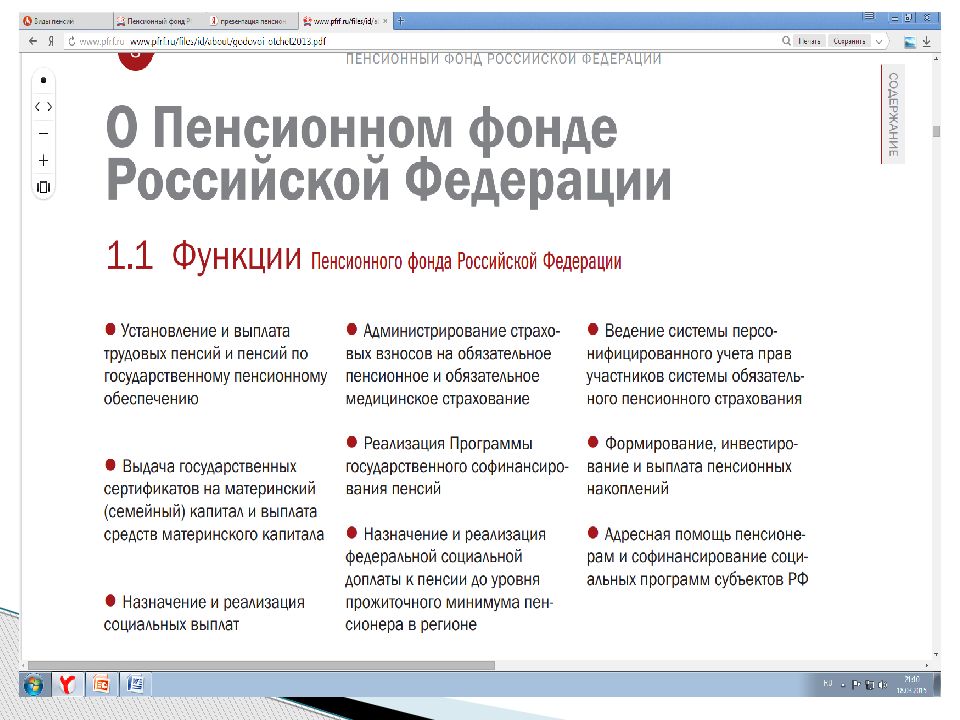Open the 'СОДЕРЖАНИЕ' side tab
This screenshot has width=960, height=720.
coord(893,114)
